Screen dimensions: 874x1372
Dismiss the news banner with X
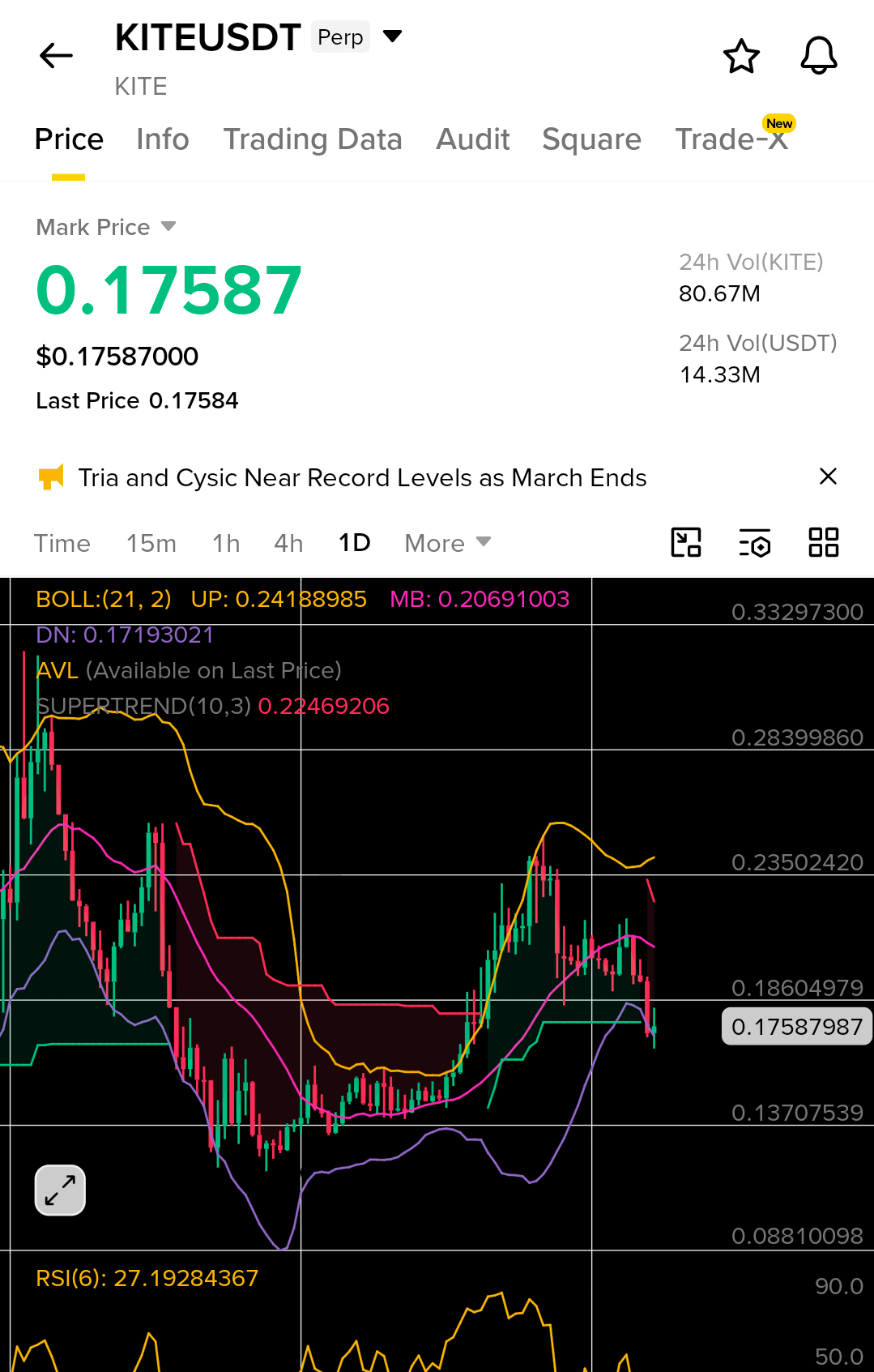click(828, 477)
